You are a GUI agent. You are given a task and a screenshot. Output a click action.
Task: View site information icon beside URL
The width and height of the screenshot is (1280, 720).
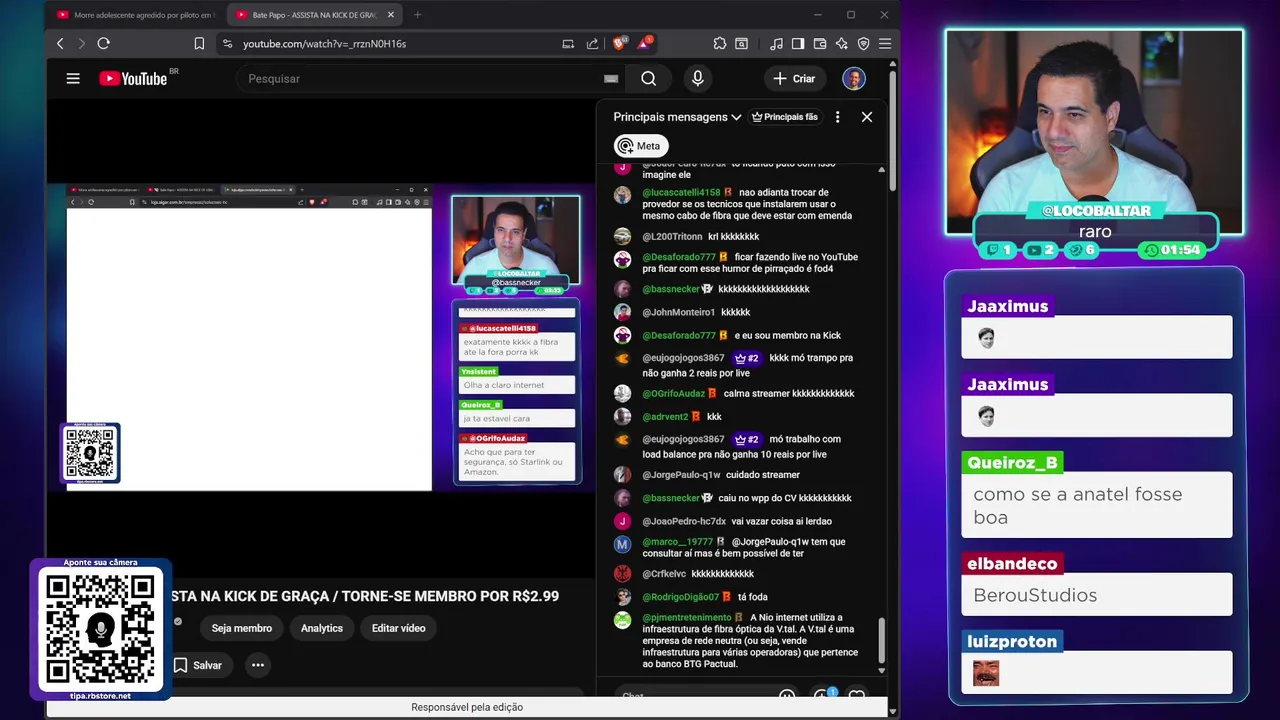coord(227,44)
